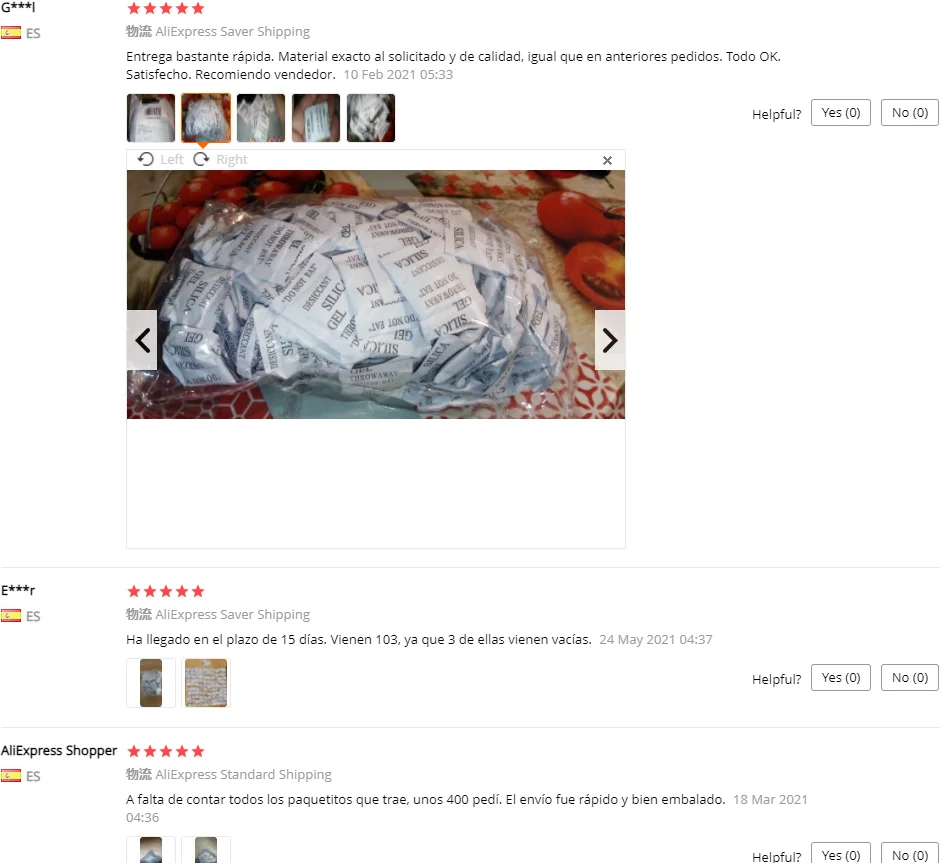Vote No on AliExpress Shopper's review

(909, 853)
